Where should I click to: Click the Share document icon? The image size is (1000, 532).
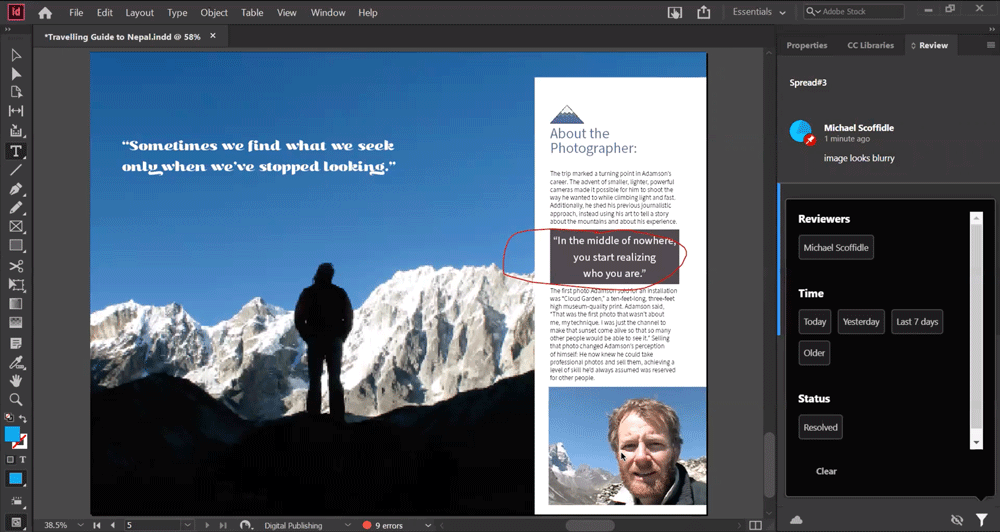tap(704, 12)
